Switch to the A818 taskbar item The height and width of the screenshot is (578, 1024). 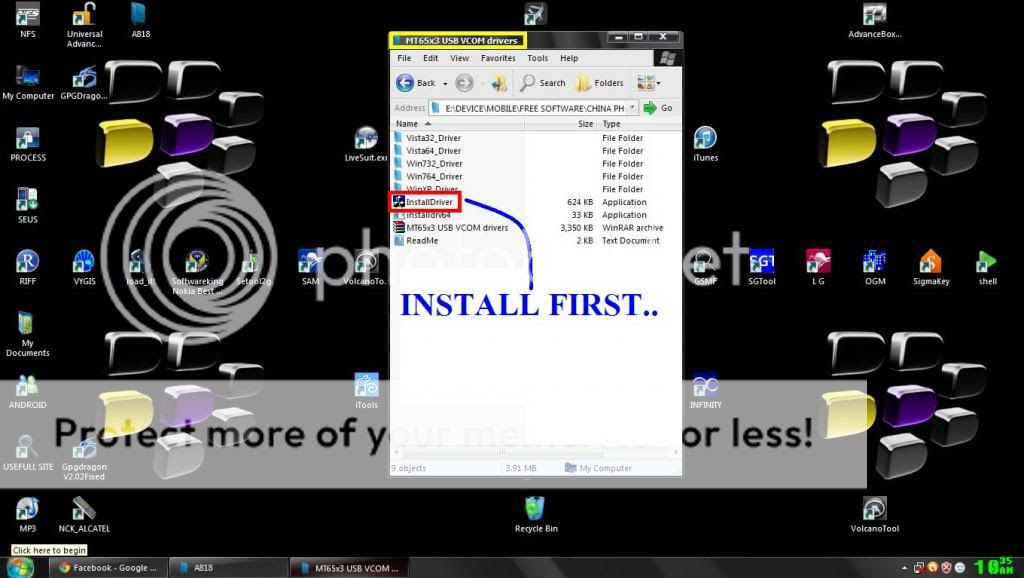click(x=228, y=568)
